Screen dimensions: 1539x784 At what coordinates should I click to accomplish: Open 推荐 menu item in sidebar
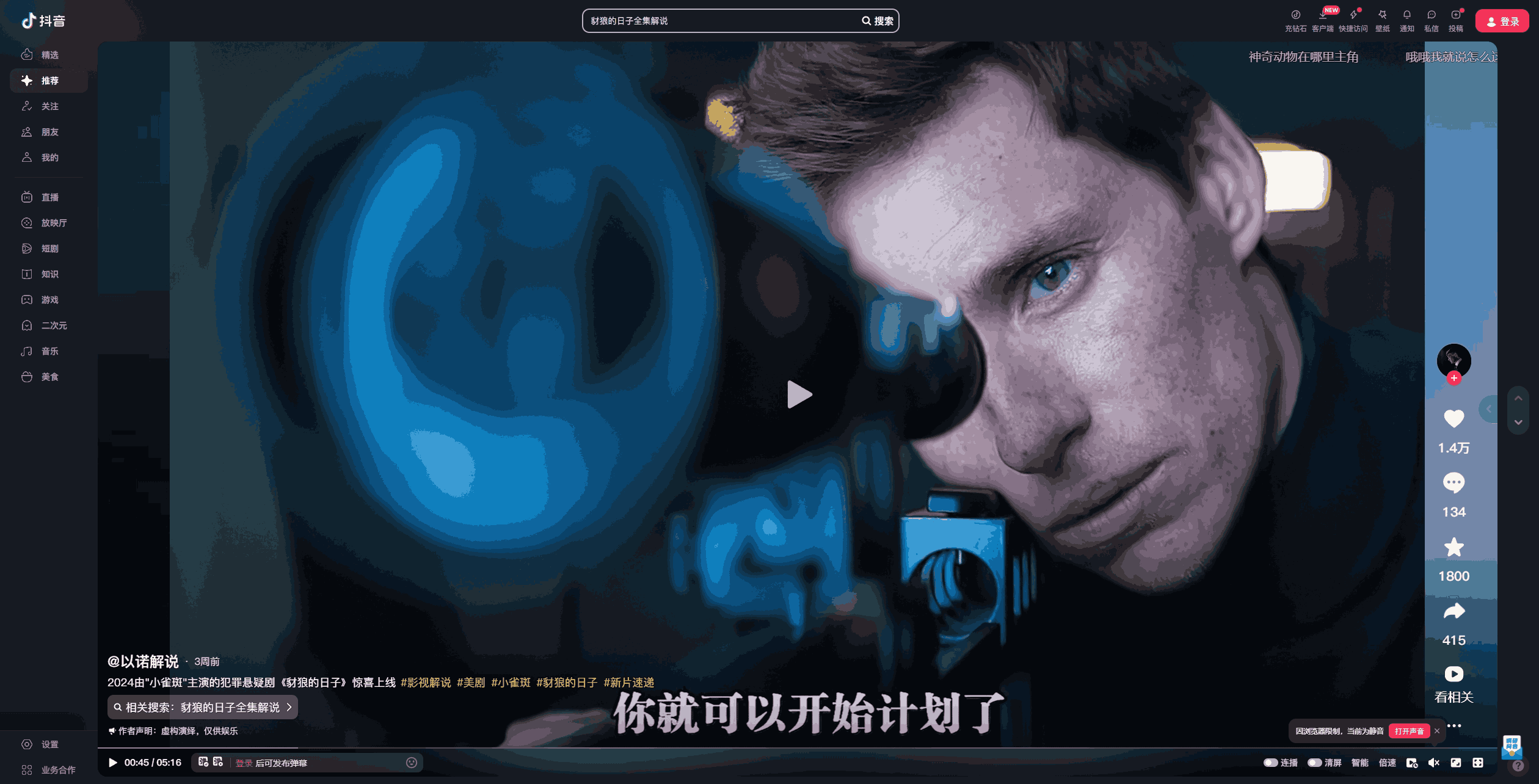50,80
